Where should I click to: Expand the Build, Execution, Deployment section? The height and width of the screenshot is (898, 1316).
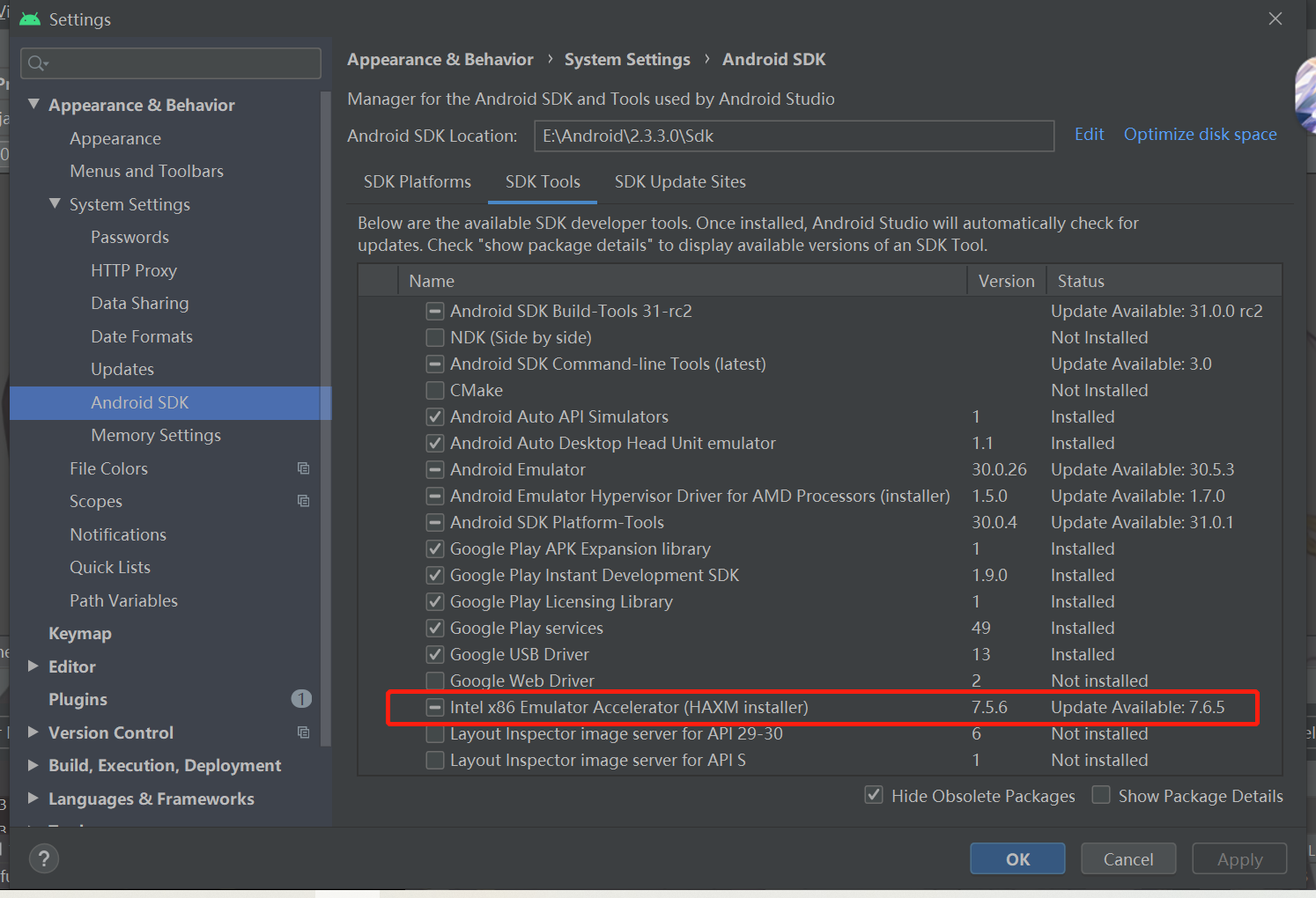[x=33, y=765]
